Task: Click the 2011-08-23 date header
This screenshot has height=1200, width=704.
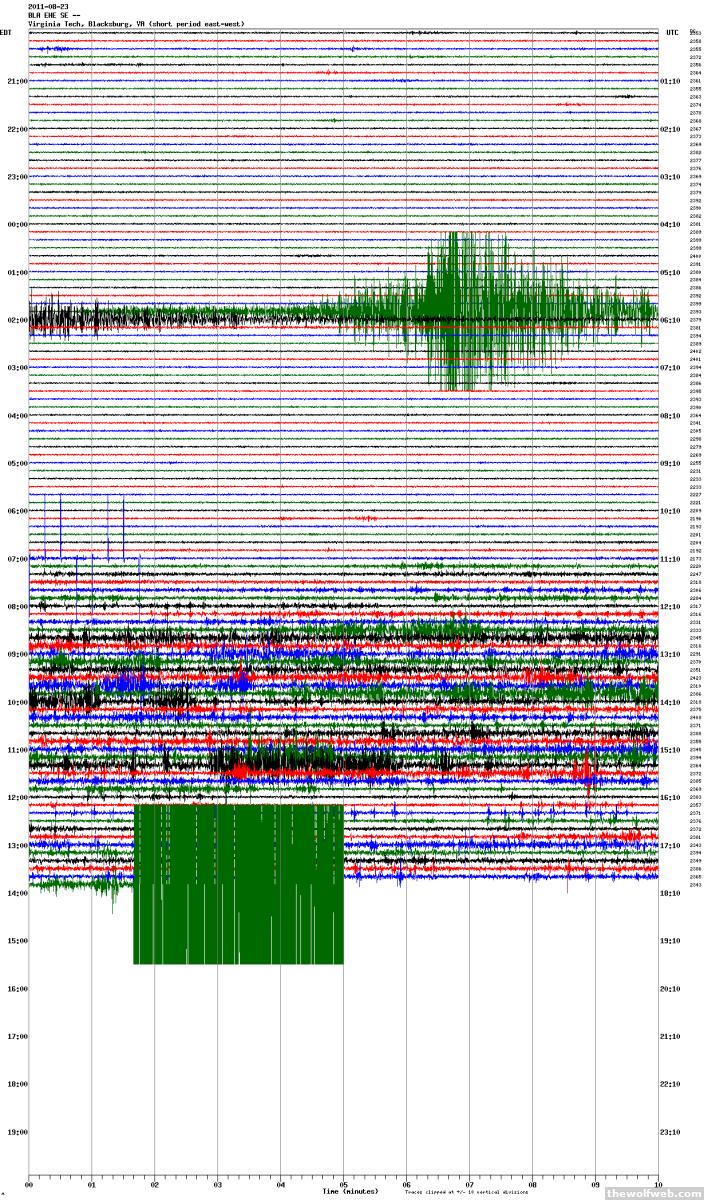Action: point(48,6)
